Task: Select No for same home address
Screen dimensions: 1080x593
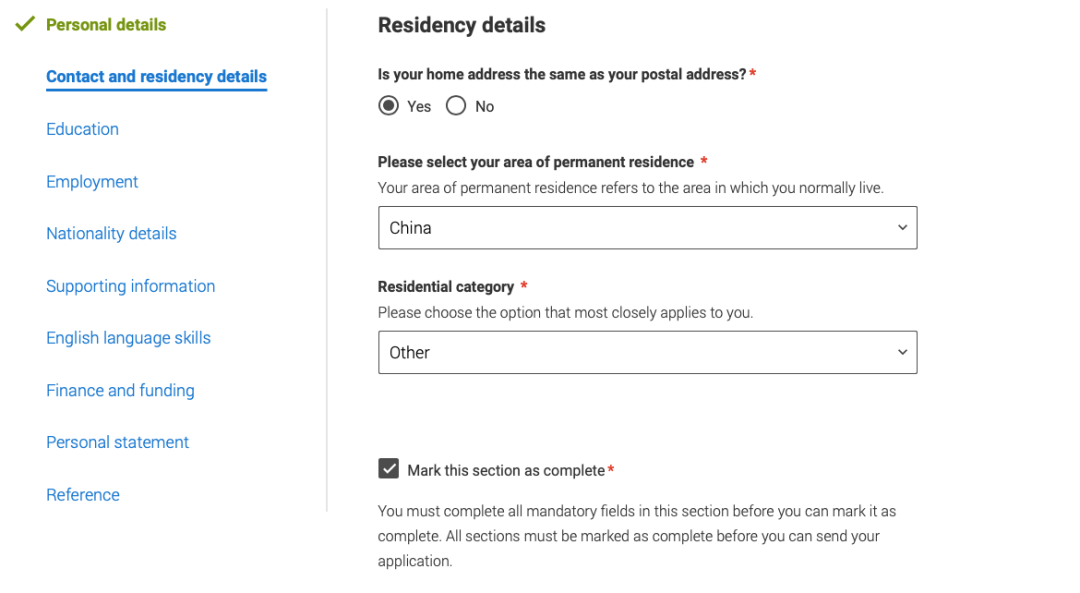Action: click(456, 106)
